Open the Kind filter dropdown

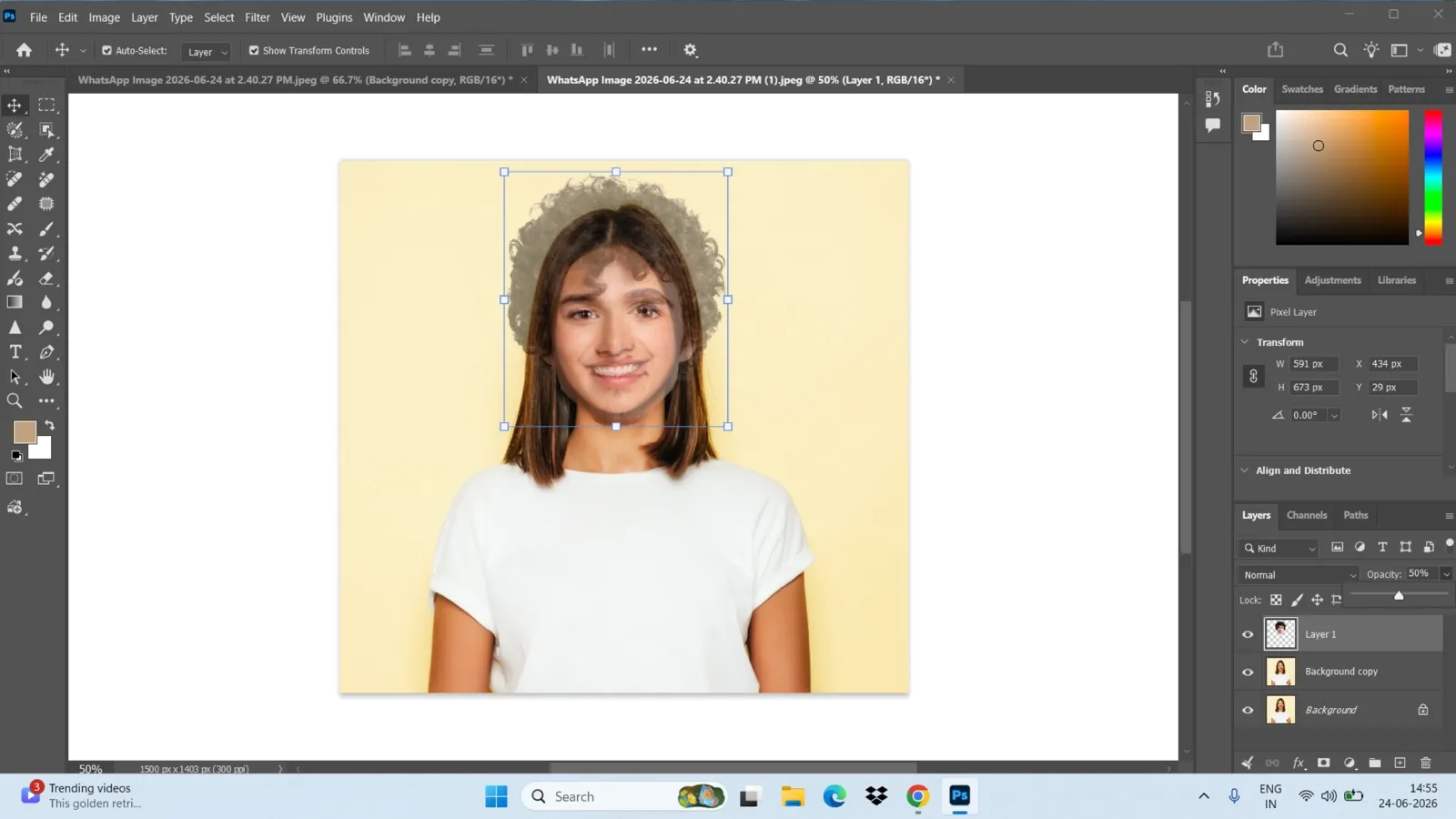coord(1279,548)
